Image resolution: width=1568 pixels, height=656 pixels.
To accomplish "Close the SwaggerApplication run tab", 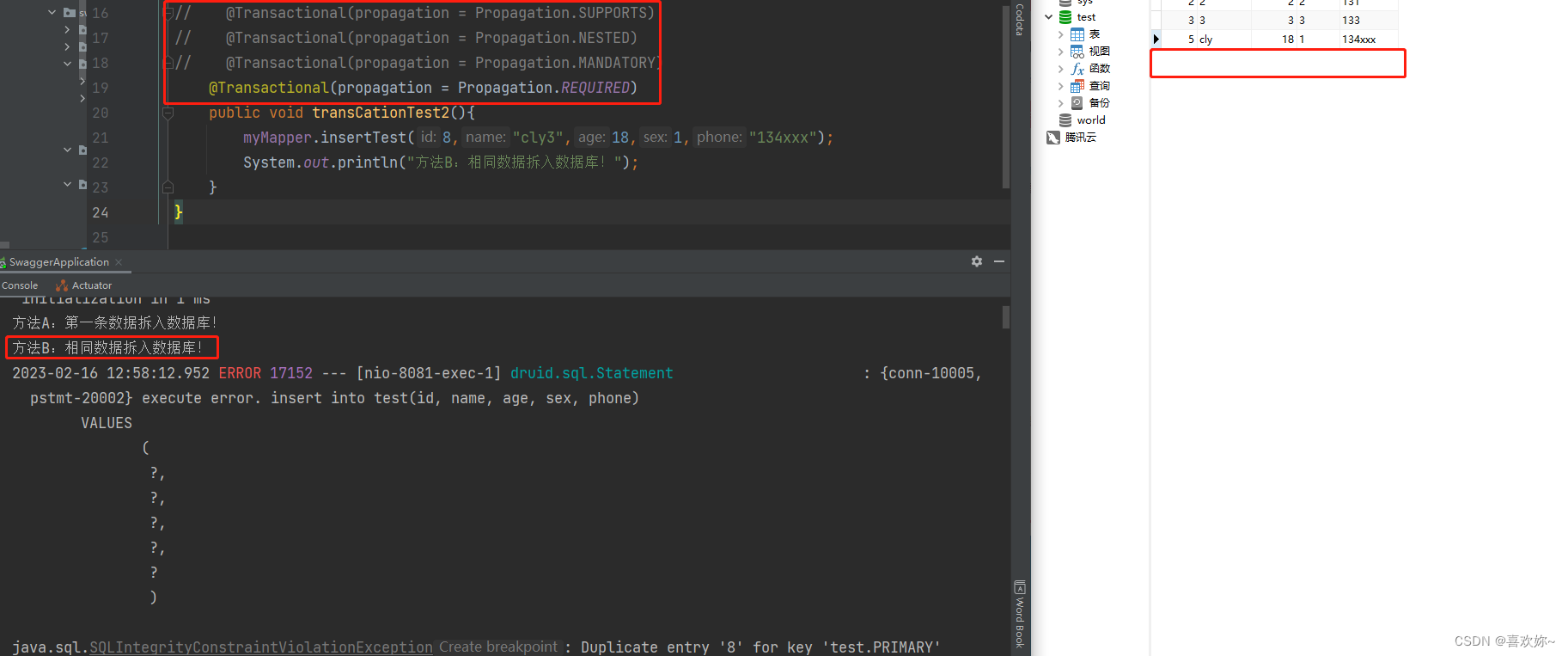I will [119, 262].
